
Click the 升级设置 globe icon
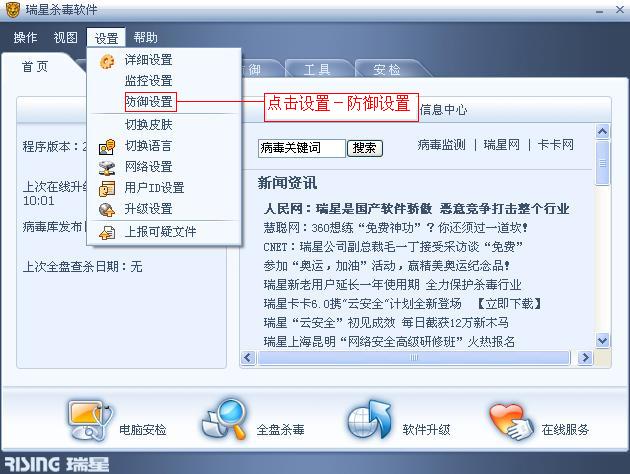click(107, 210)
